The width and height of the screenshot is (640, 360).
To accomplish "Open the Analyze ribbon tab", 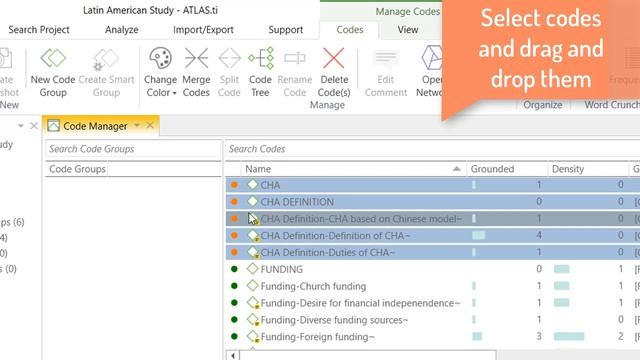I will pos(122,30).
